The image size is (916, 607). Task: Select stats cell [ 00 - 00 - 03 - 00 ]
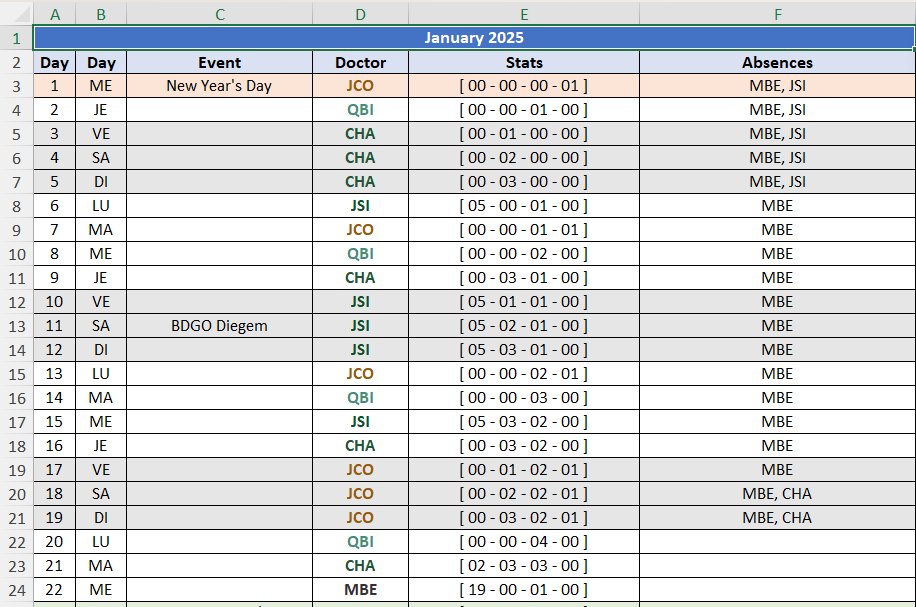(524, 398)
